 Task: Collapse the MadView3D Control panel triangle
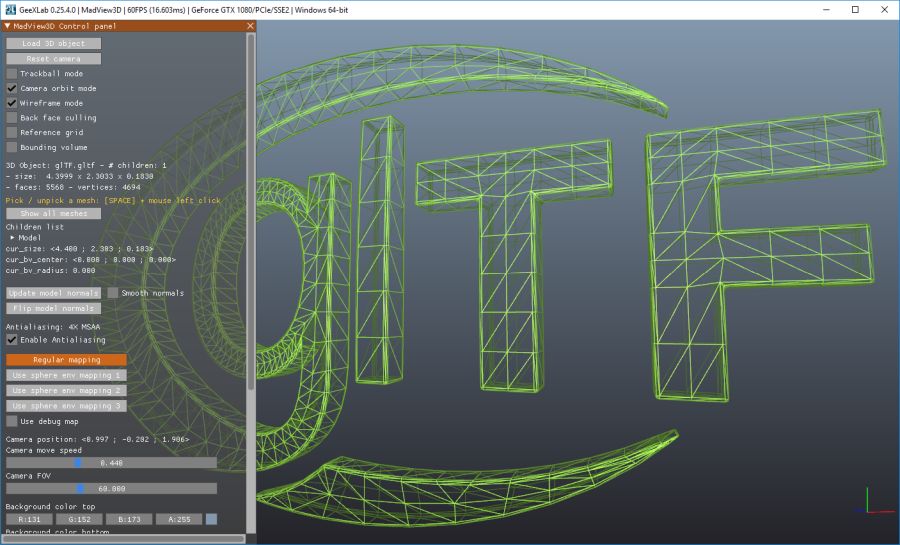[x=7, y=26]
